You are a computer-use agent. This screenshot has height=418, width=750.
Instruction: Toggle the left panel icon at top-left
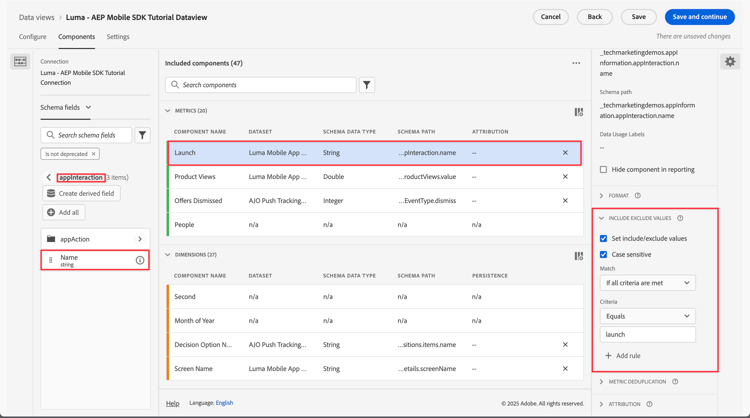pyautogui.click(x=20, y=62)
